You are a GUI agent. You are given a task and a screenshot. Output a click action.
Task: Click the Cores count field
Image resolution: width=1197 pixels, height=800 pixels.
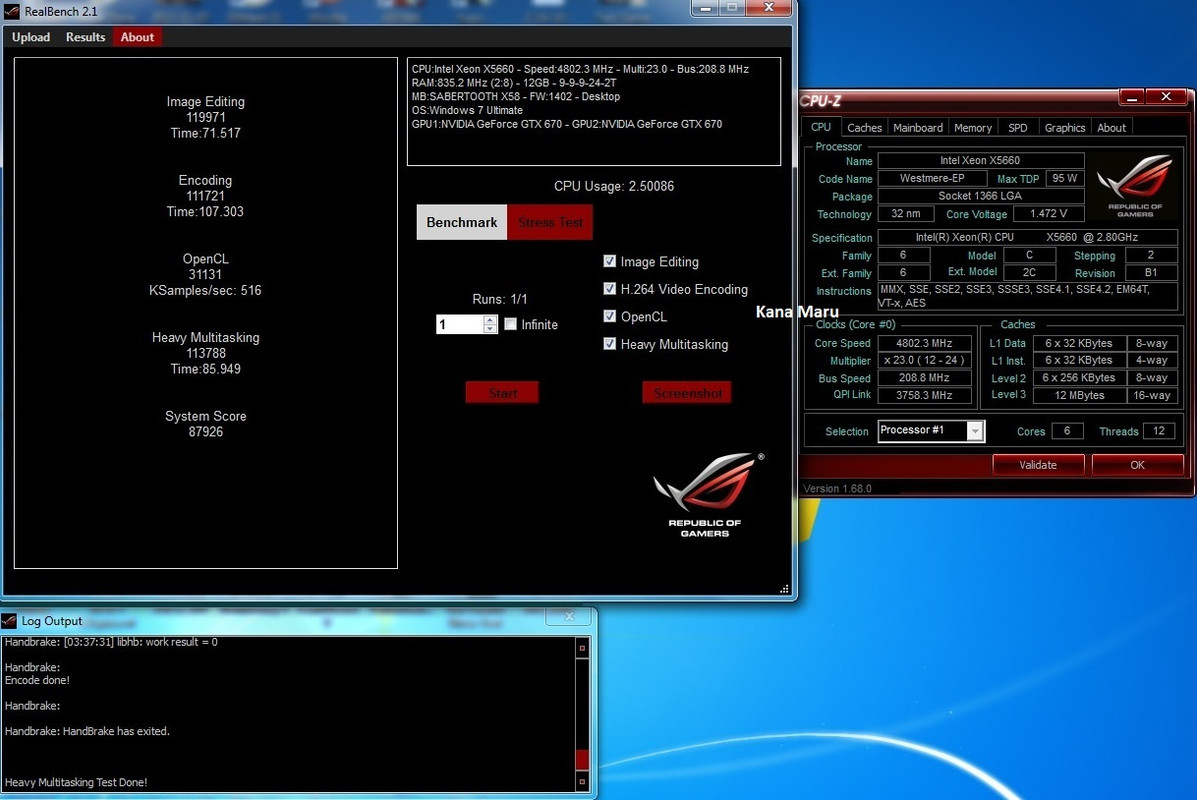[x=1066, y=431]
